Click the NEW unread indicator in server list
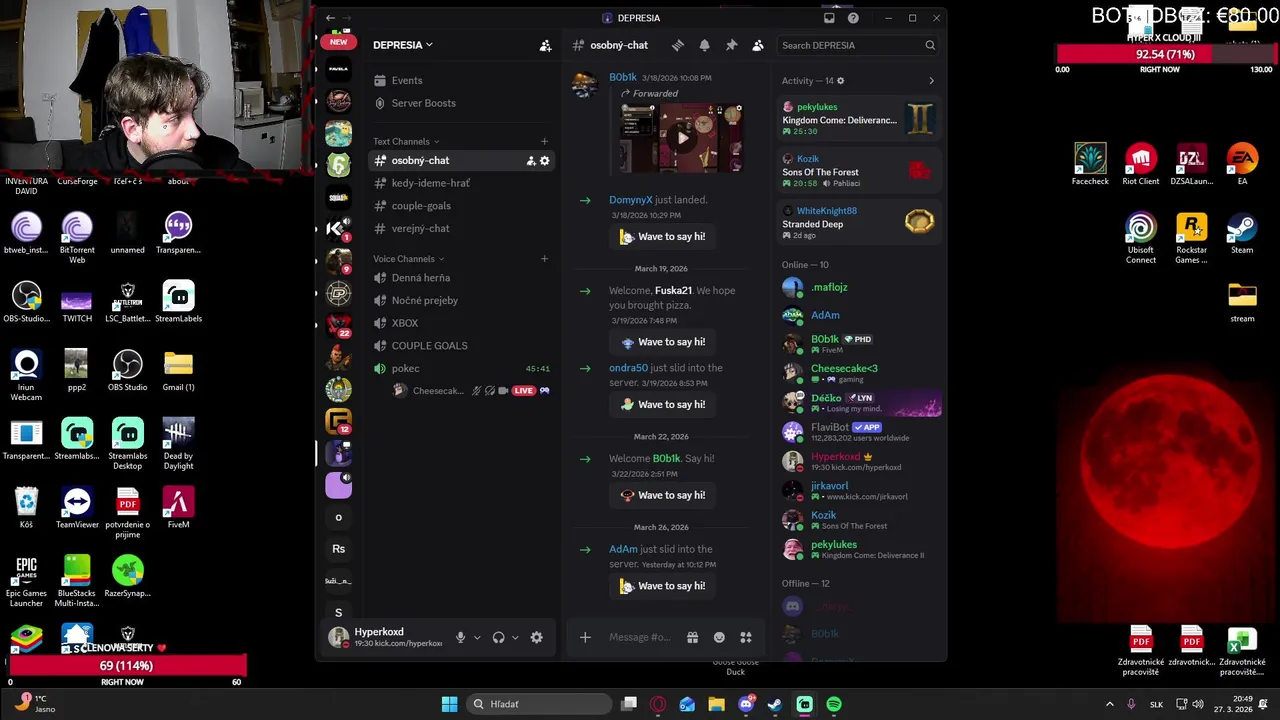 (x=338, y=42)
